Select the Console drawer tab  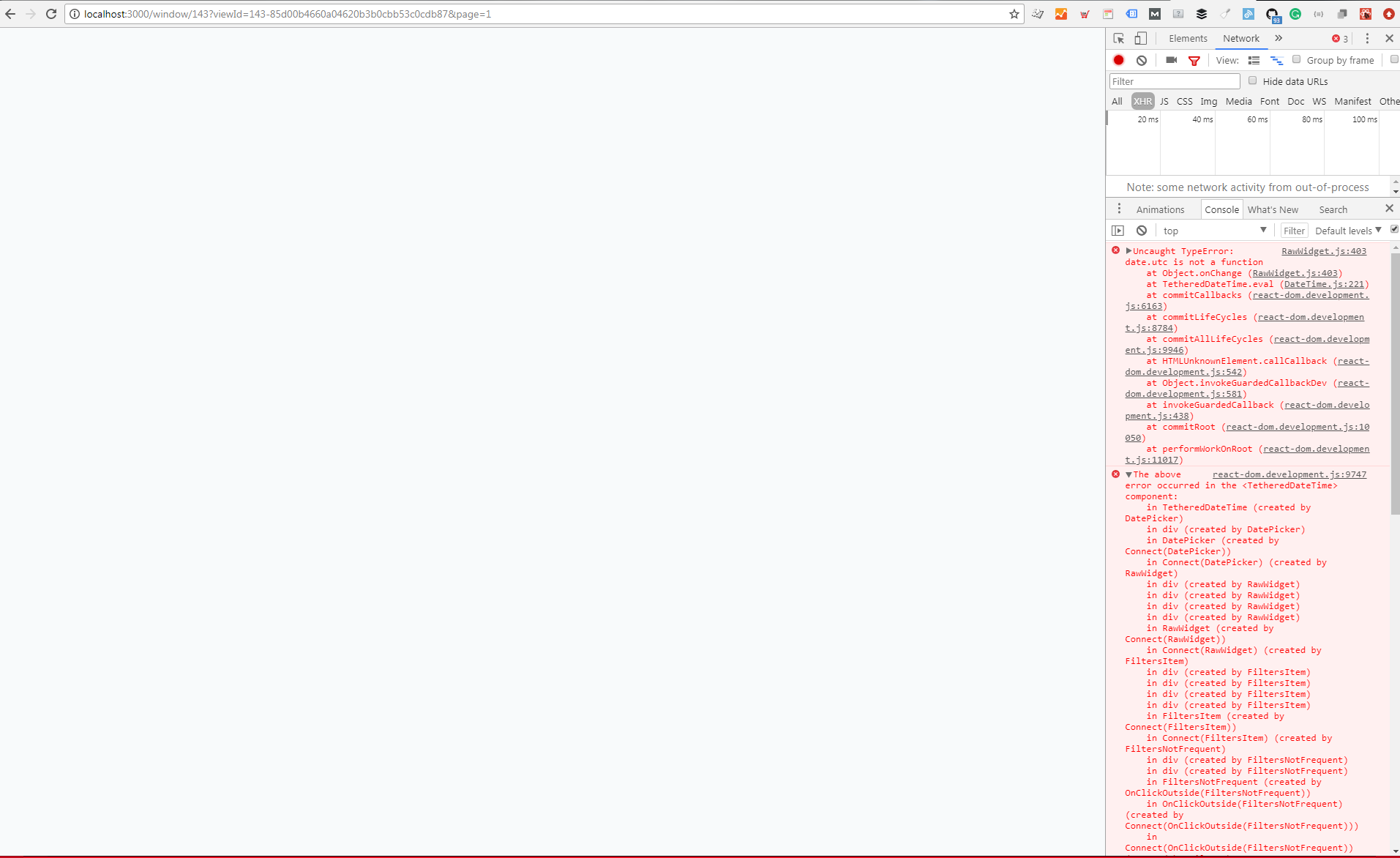click(x=1222, y=209)
